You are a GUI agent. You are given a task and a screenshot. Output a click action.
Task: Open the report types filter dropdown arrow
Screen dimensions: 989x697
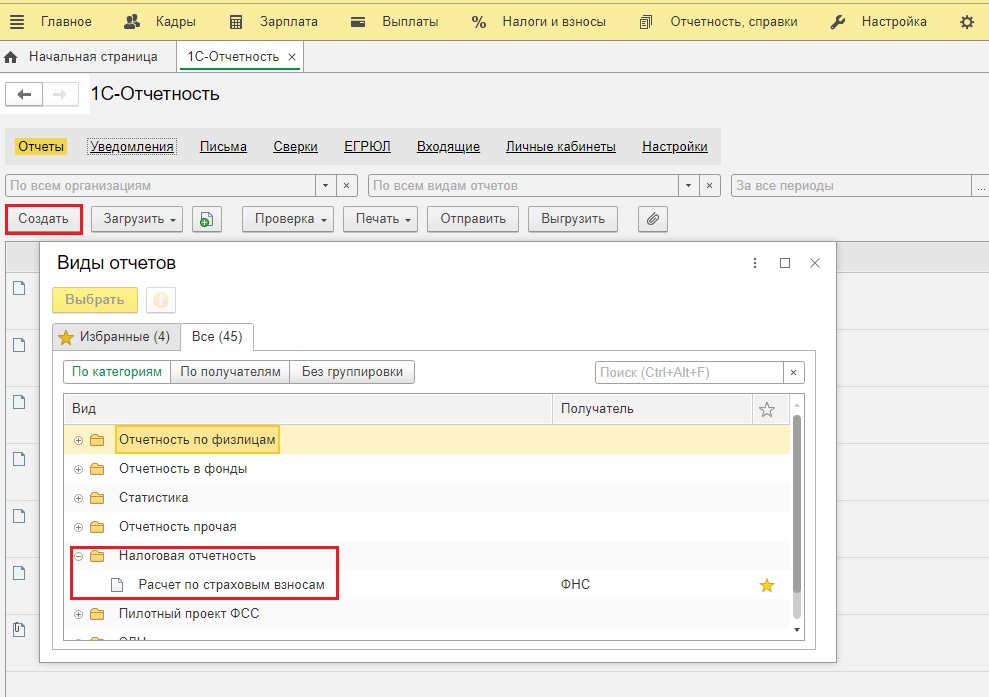pos(689,186)
